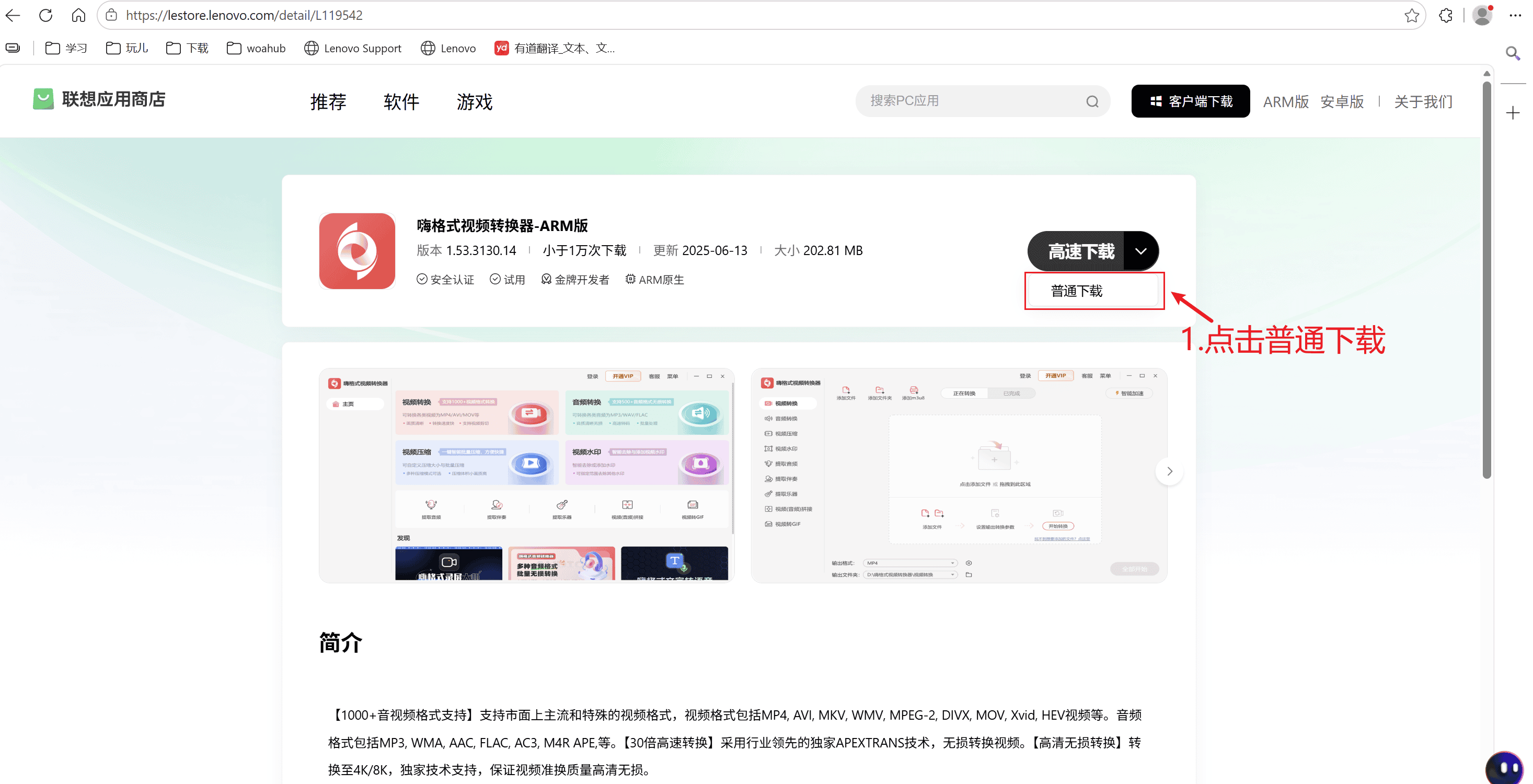This screenshot has width=1533, height=784.
Task: Add a sidebar app with plus icon
Action: click(x=1513, y=112)
